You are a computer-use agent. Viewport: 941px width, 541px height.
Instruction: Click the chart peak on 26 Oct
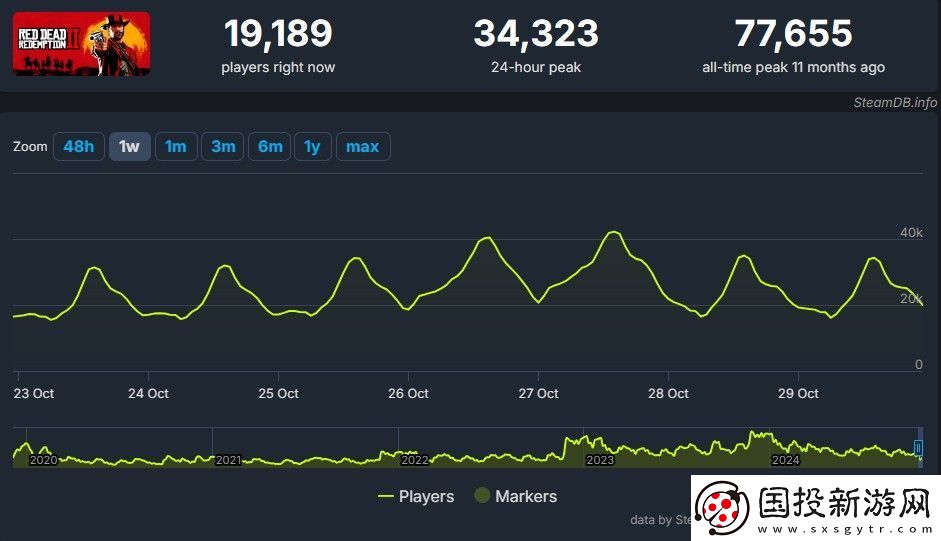486,238
